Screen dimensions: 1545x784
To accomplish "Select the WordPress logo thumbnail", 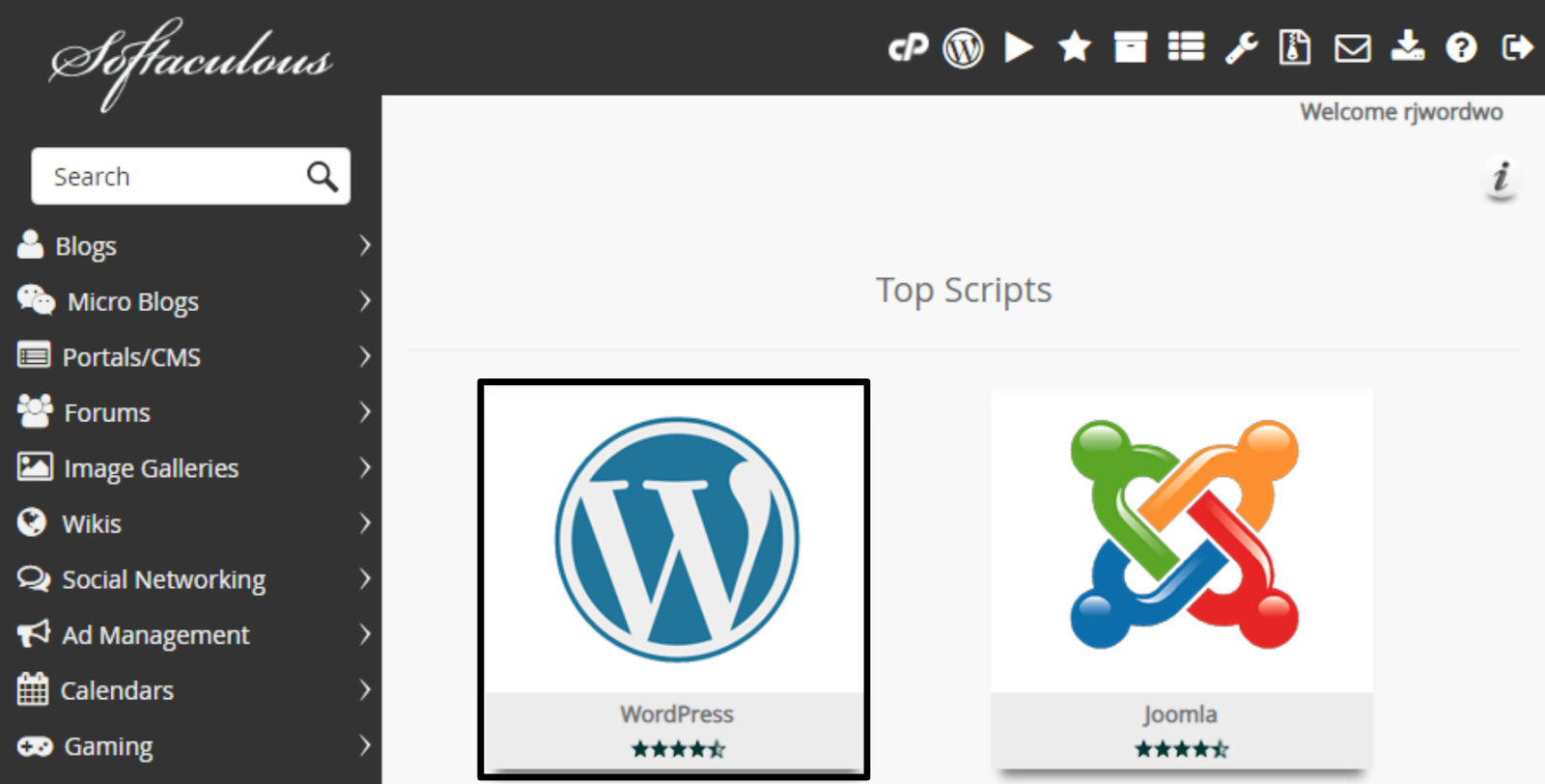I will point(677,539).
